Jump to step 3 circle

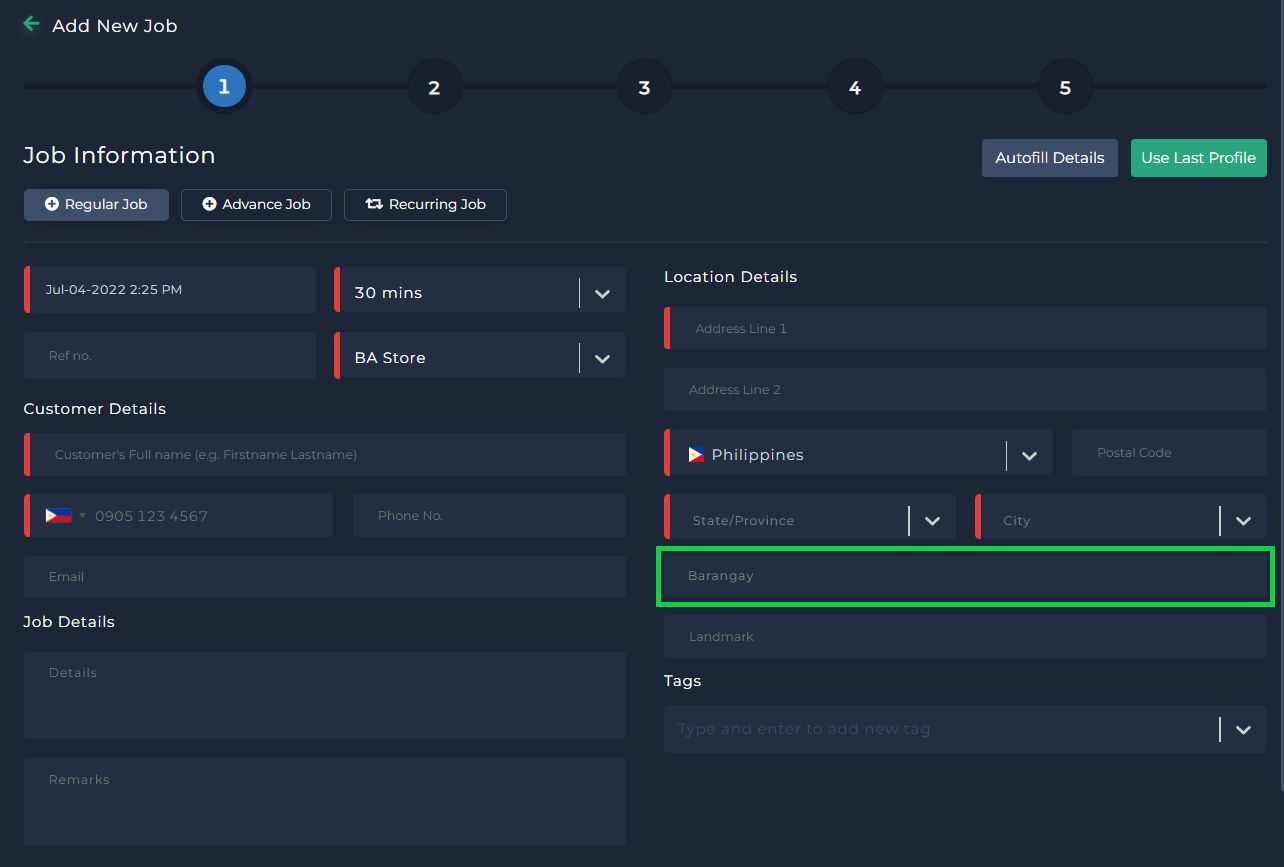coord(644,87)
